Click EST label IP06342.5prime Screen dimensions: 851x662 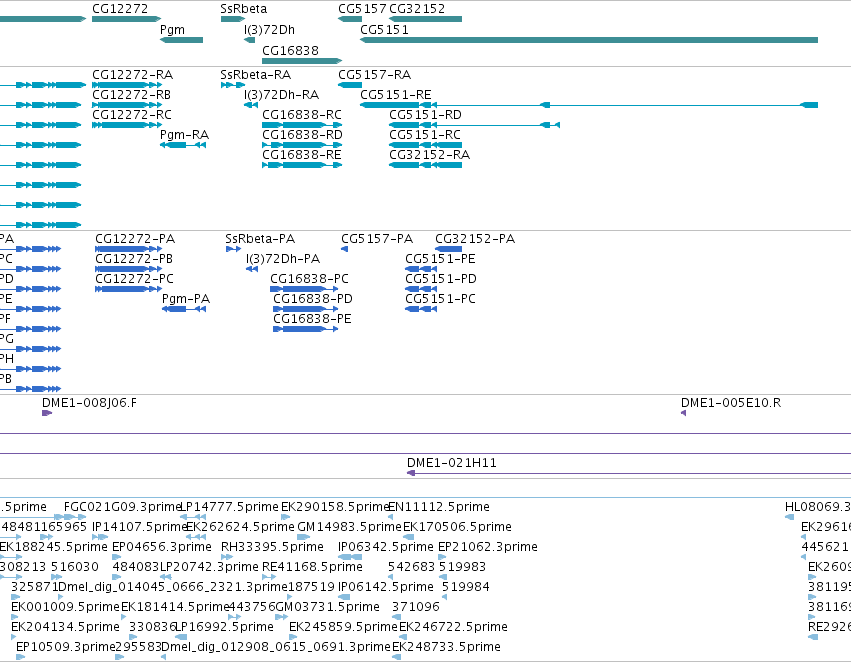point(386,547)
